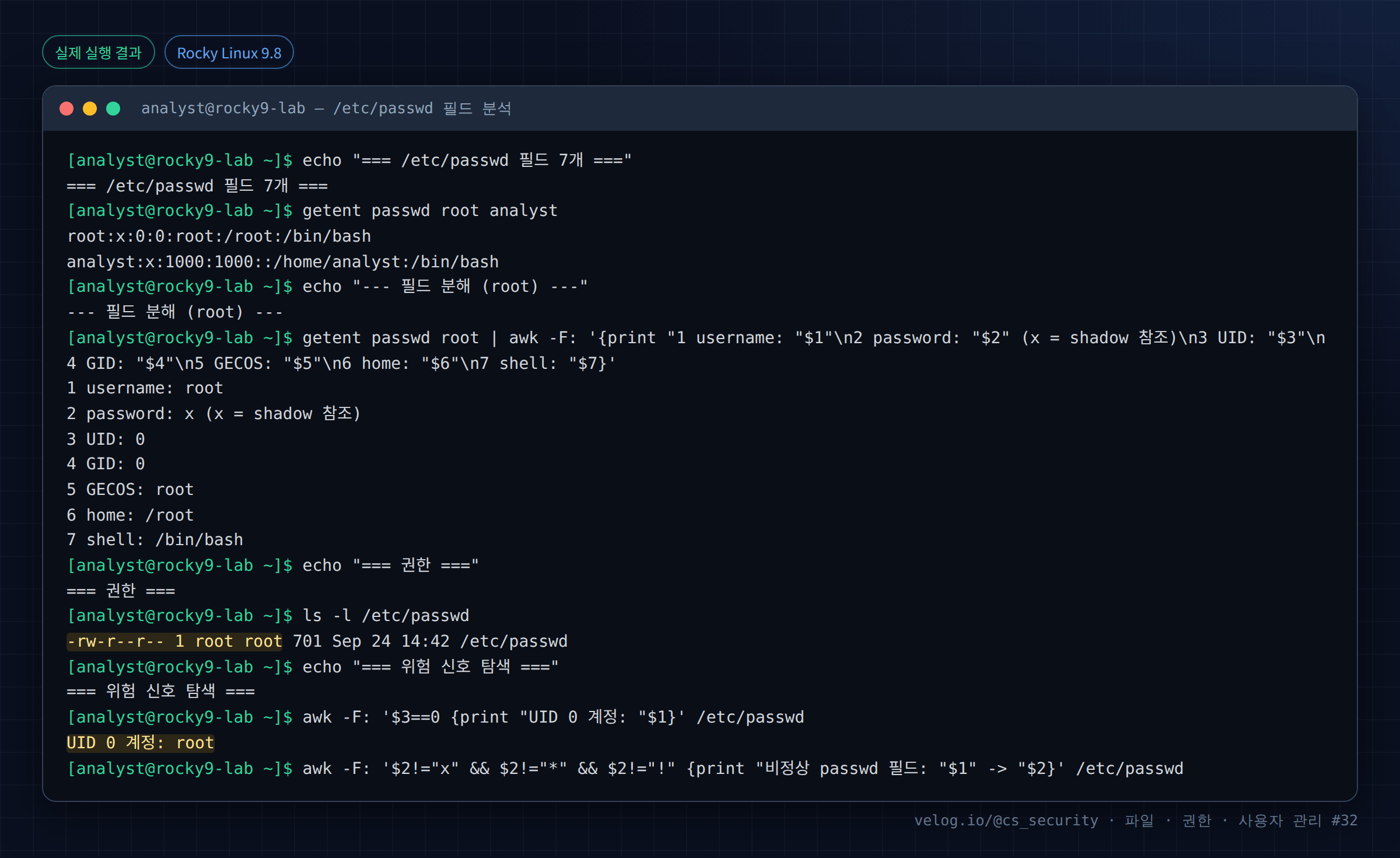
Task: Click the output line '3 UID: 0'
Action: [x=106, y=439]
